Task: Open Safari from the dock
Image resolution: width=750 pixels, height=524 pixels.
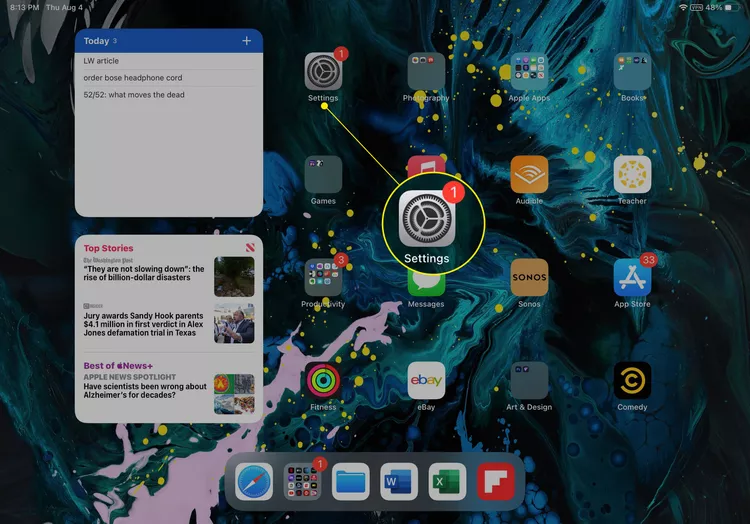Action: pyautogui.click(x=254, y=481)
